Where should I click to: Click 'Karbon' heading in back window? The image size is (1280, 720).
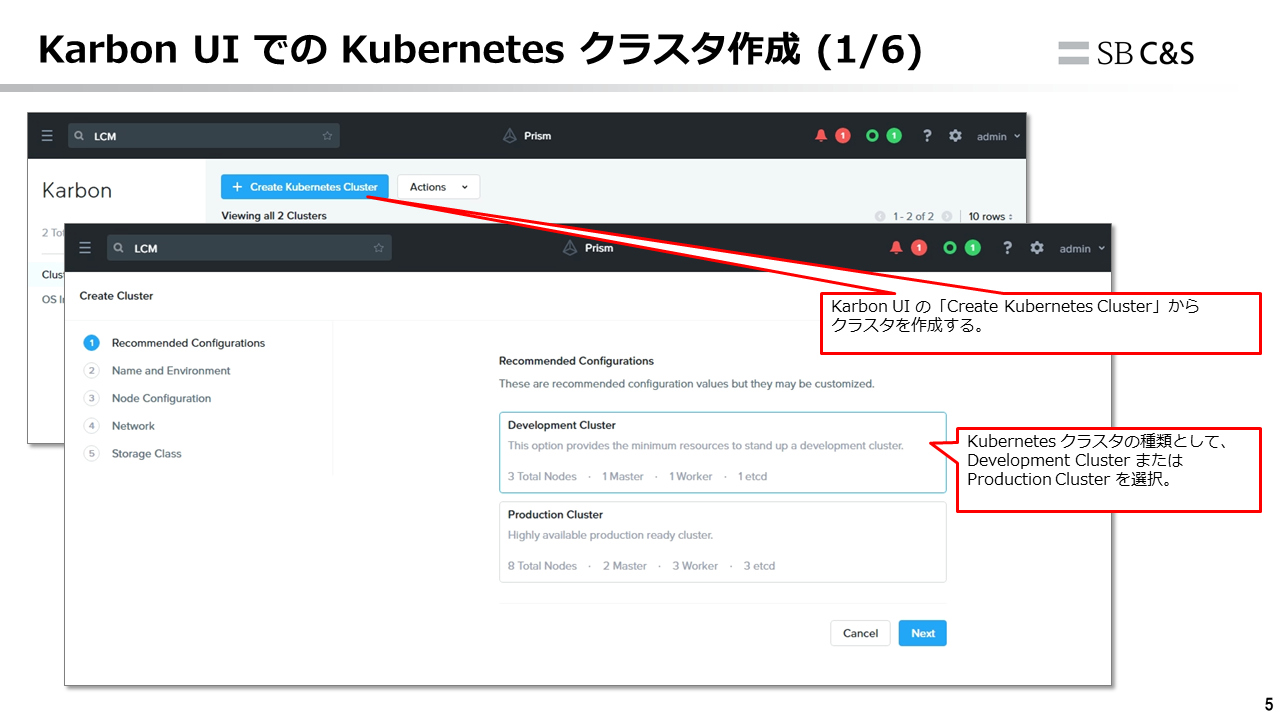[x=77, y=190]
